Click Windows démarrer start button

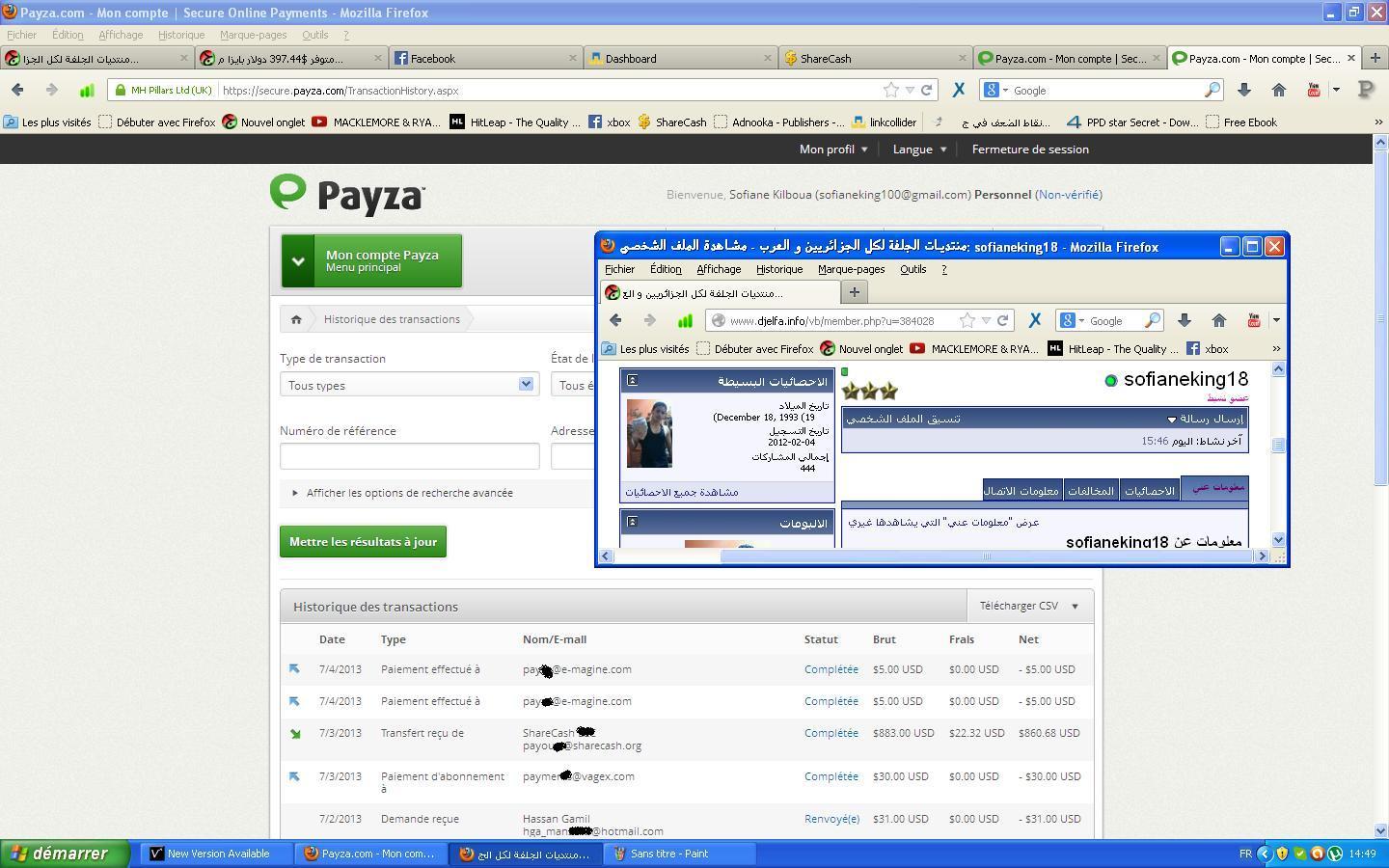65,854
